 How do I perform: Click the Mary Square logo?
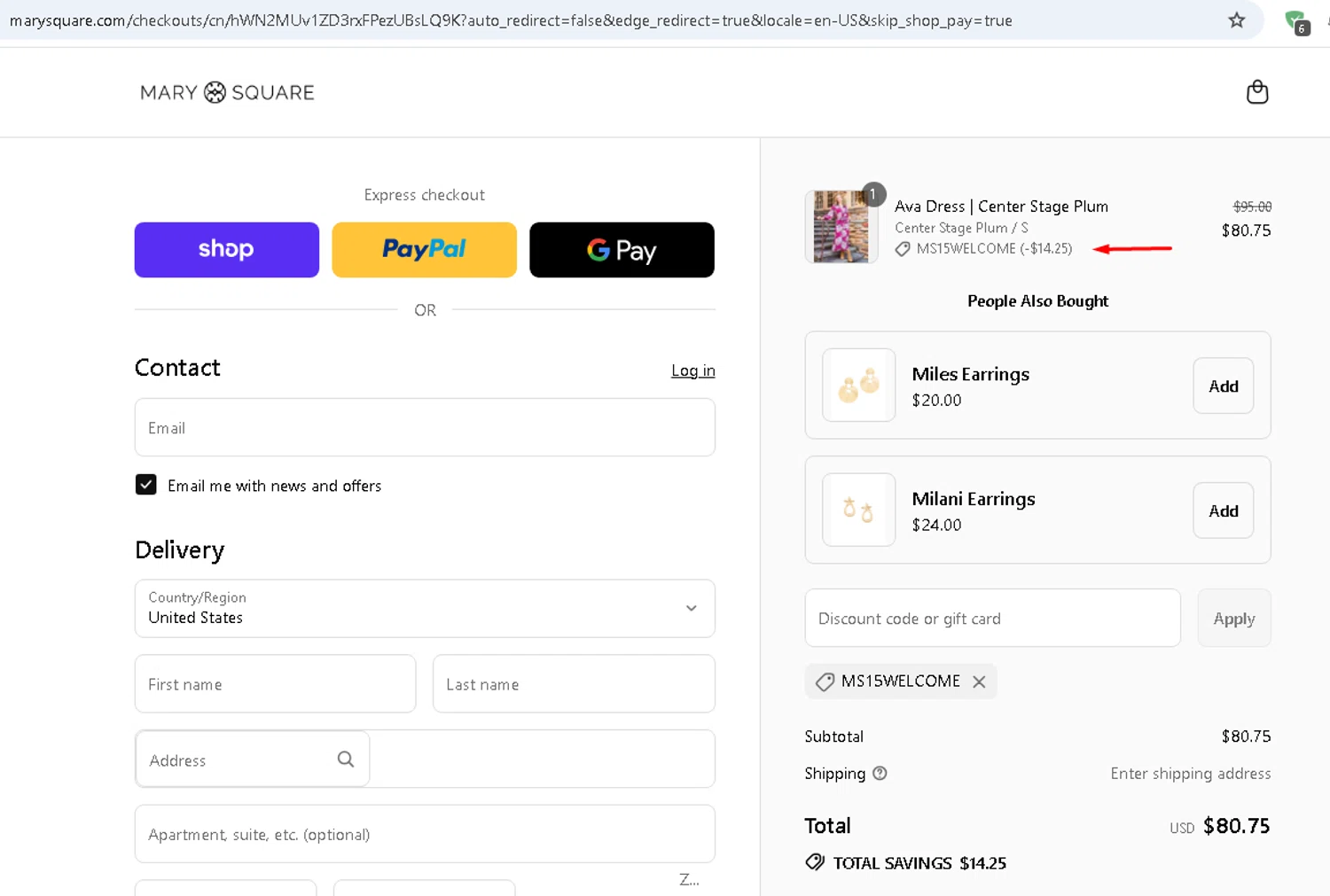point(227,92)
